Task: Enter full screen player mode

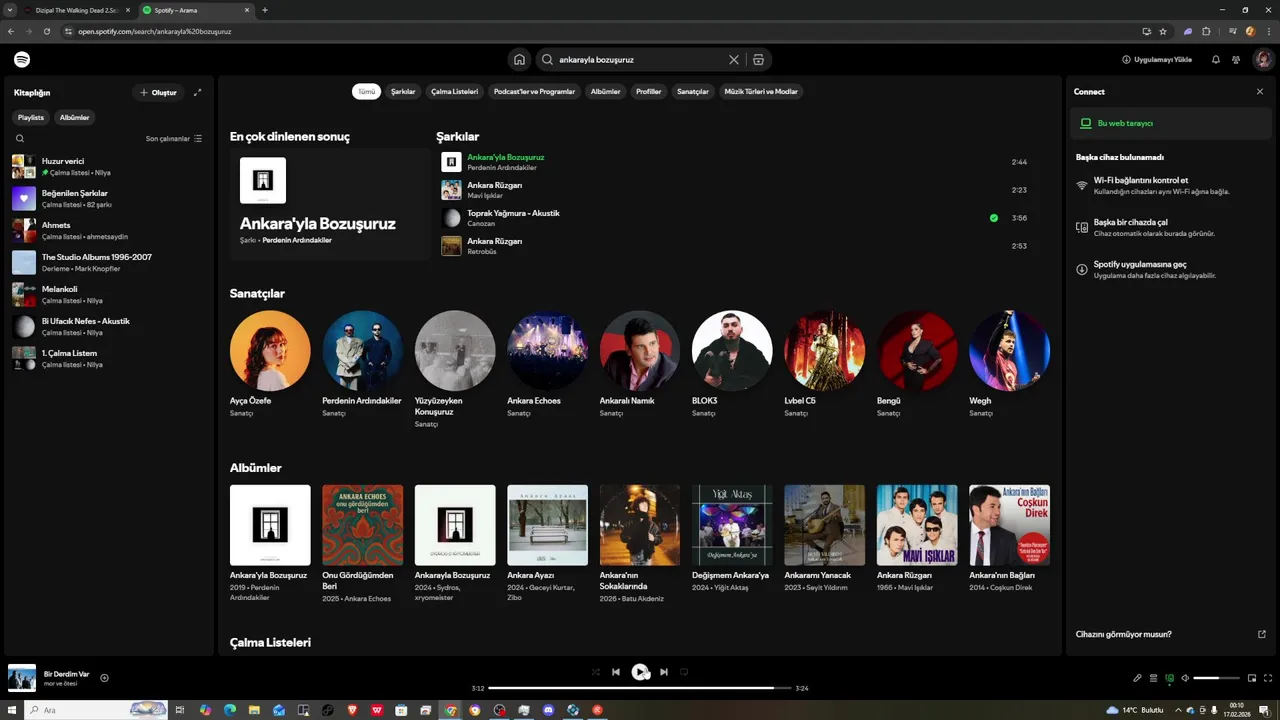Action: pos(1268,678)
